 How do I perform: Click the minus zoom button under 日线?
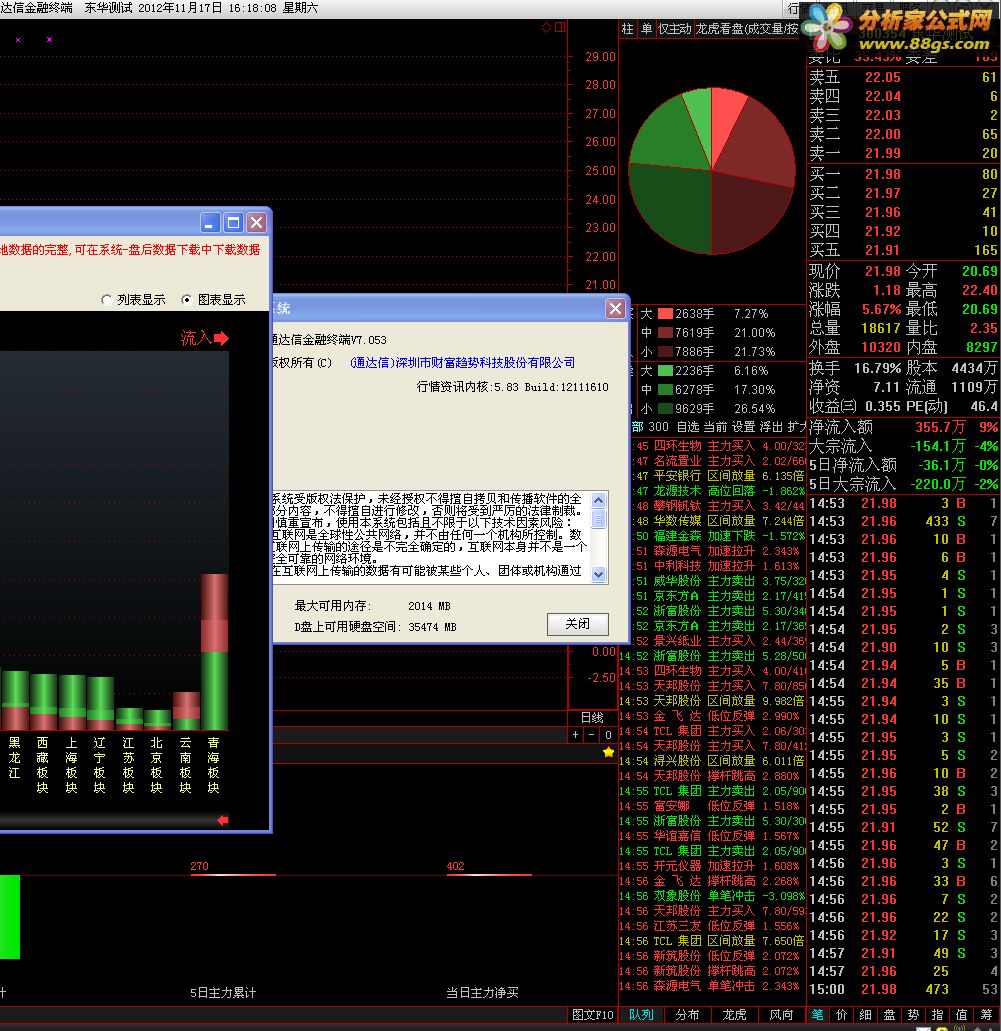(591, 734)
